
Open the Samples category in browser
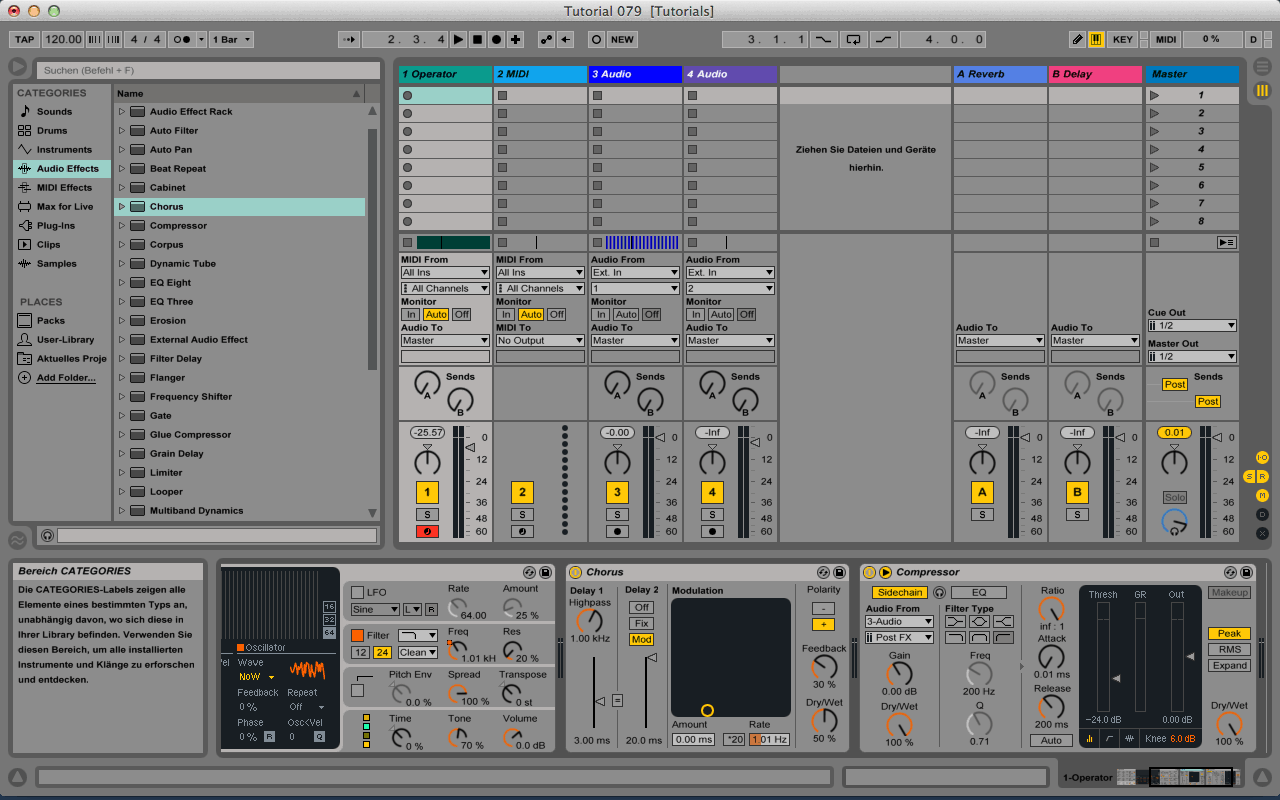tap(56, 264)
